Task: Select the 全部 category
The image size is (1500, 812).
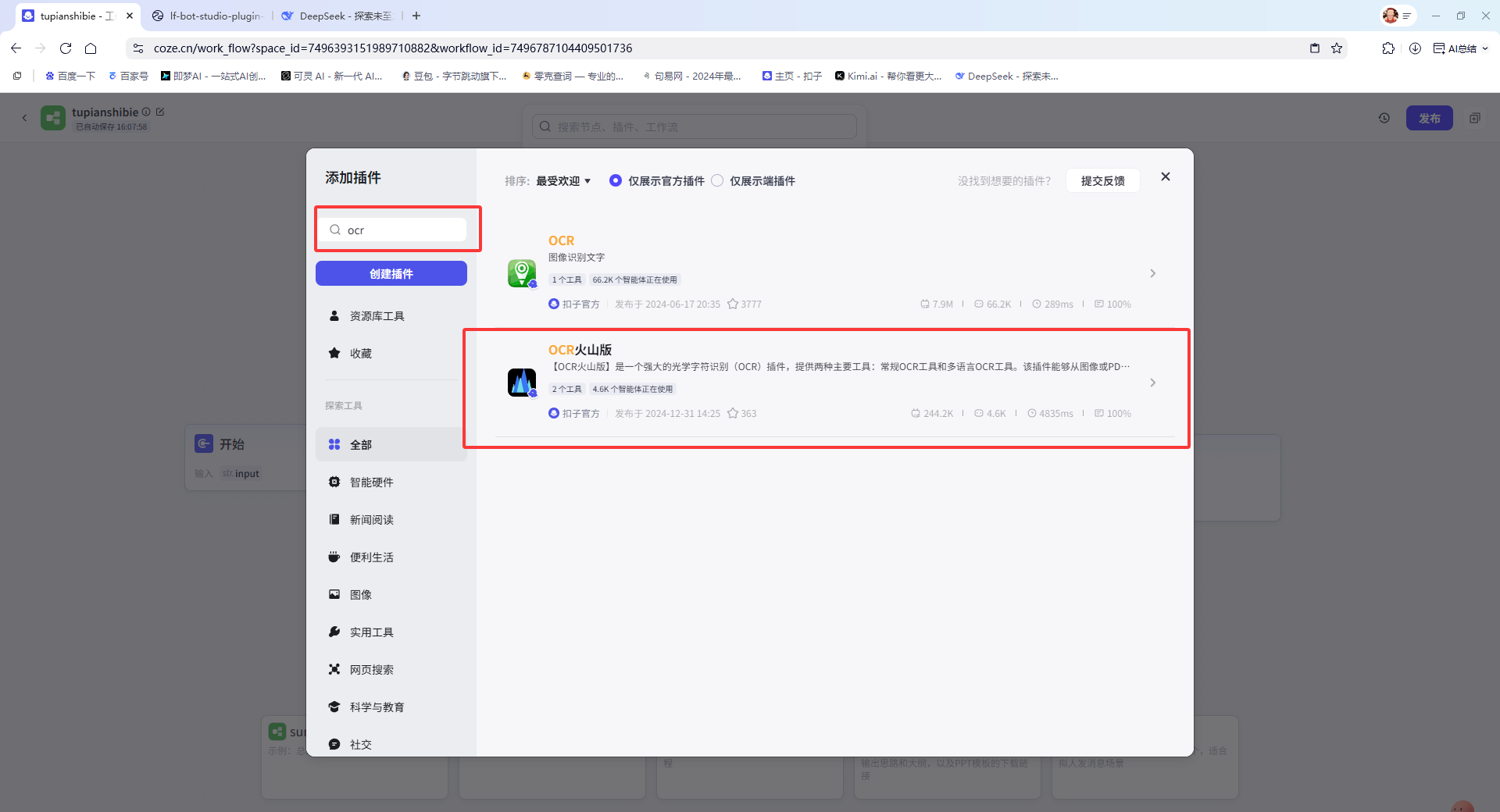Action: pyautogui.click(x=391, y=444)
